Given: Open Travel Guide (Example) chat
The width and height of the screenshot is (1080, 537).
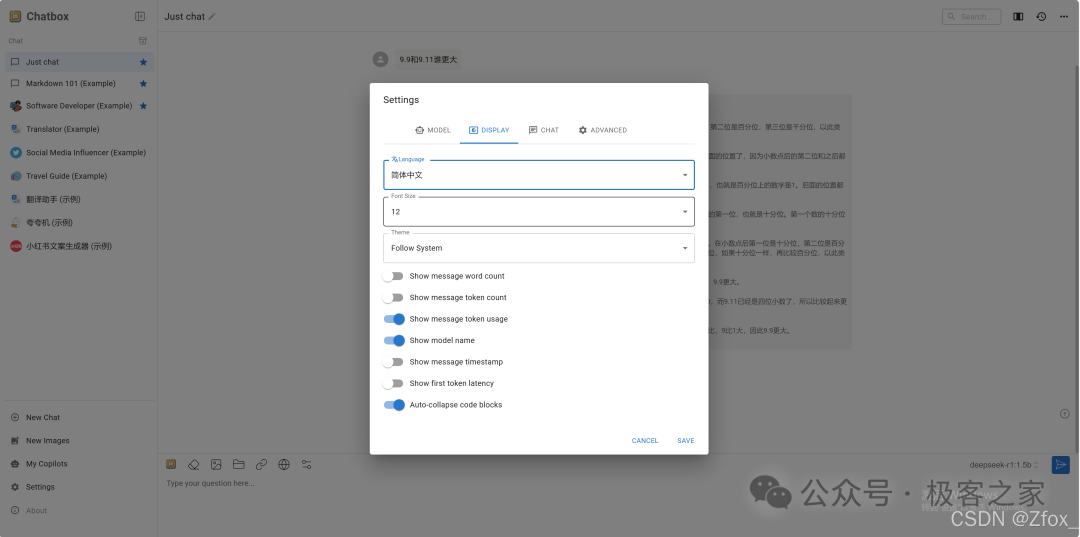Looking at the screenshot, I should pyautogui.click(x=79, y=176).
